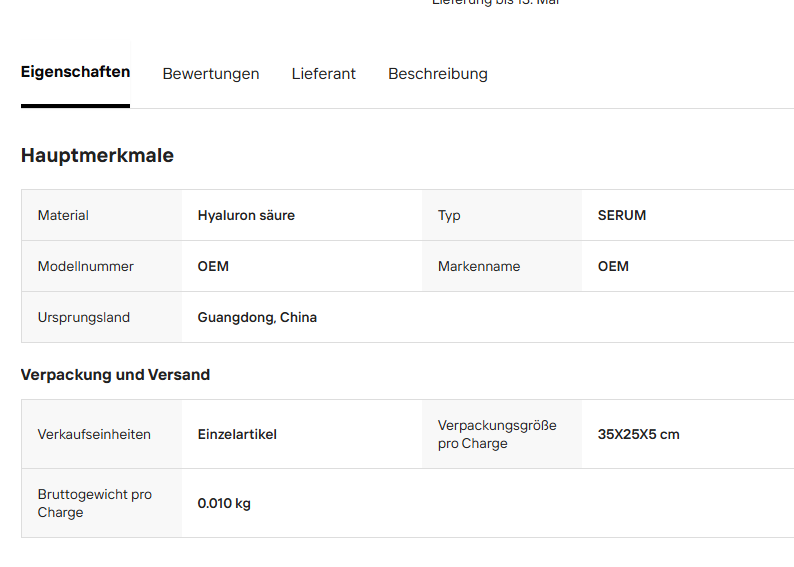Click the Hauptmerkmale heading
The image size is (794, 567).
pyautogui.click(x=97, y=155)
